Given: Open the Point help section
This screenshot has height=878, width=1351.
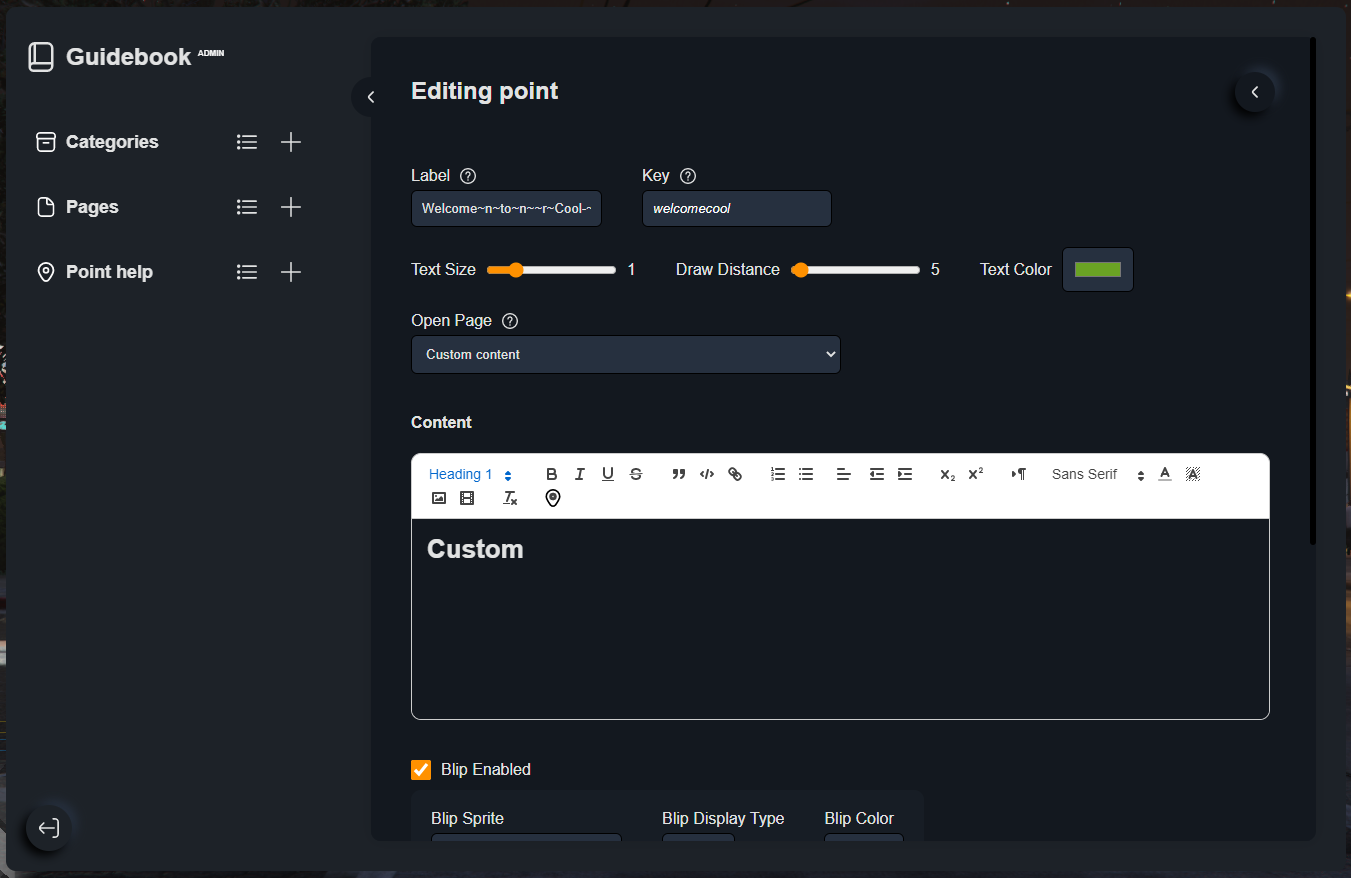Looking at the screenshot, I should [109, 271].
